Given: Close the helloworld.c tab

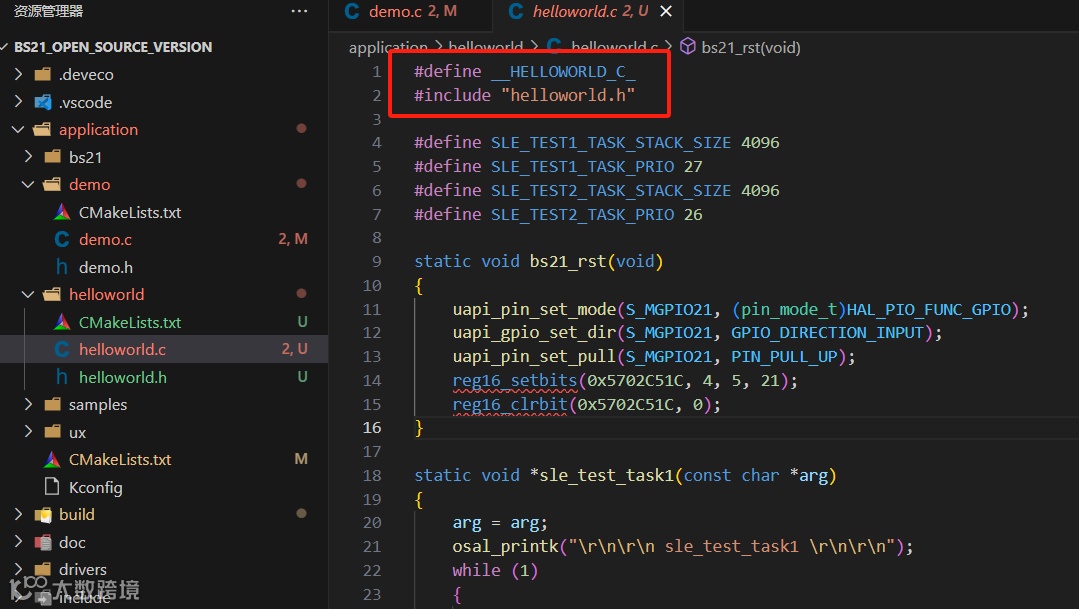Looking at the screenshot, I should click(x=666, y=12).
